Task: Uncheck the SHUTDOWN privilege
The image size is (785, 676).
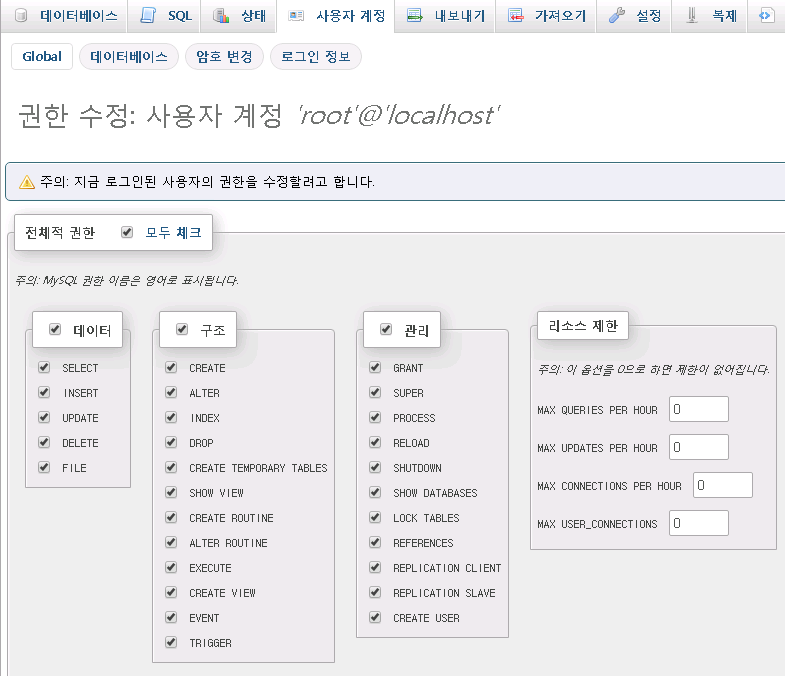Action: tap(375, 467)
